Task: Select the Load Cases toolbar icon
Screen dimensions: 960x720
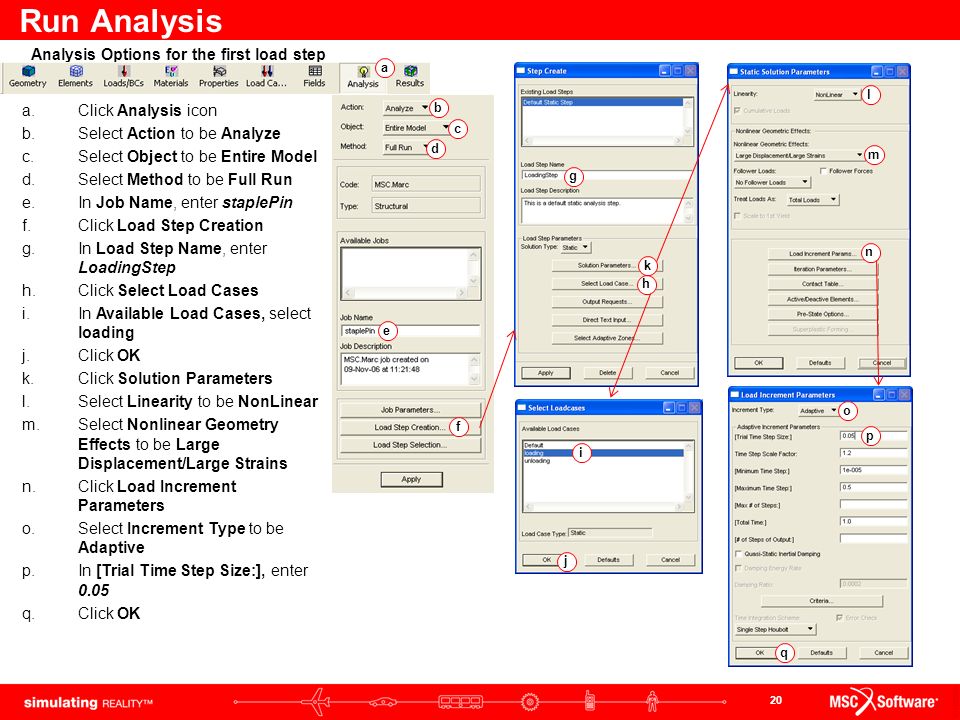Action: point(266,77)
